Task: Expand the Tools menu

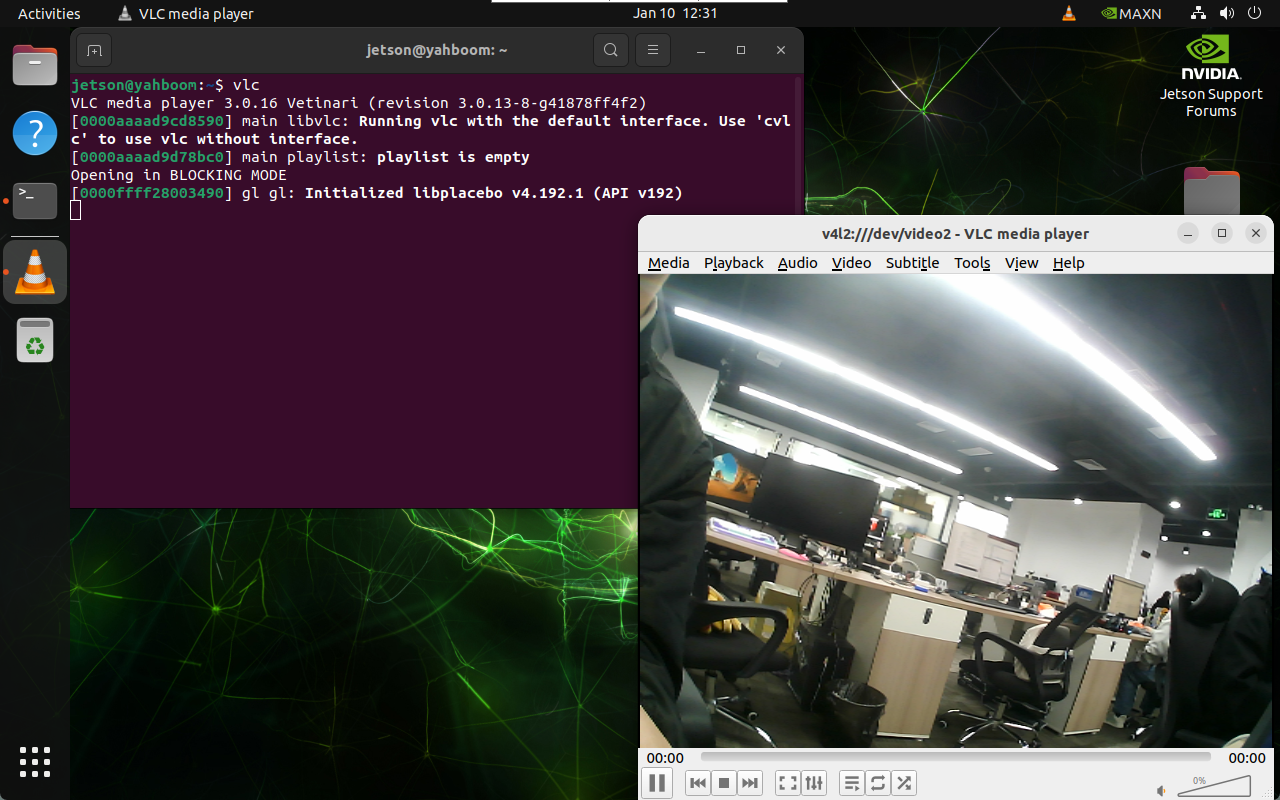Action: click(x=971, y=263)
